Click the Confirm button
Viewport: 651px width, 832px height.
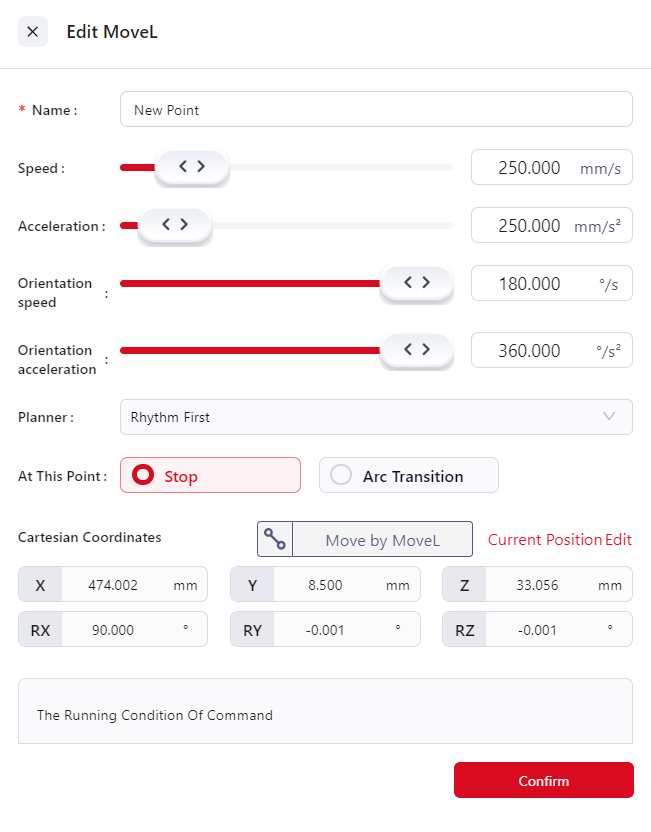(543, 780)
